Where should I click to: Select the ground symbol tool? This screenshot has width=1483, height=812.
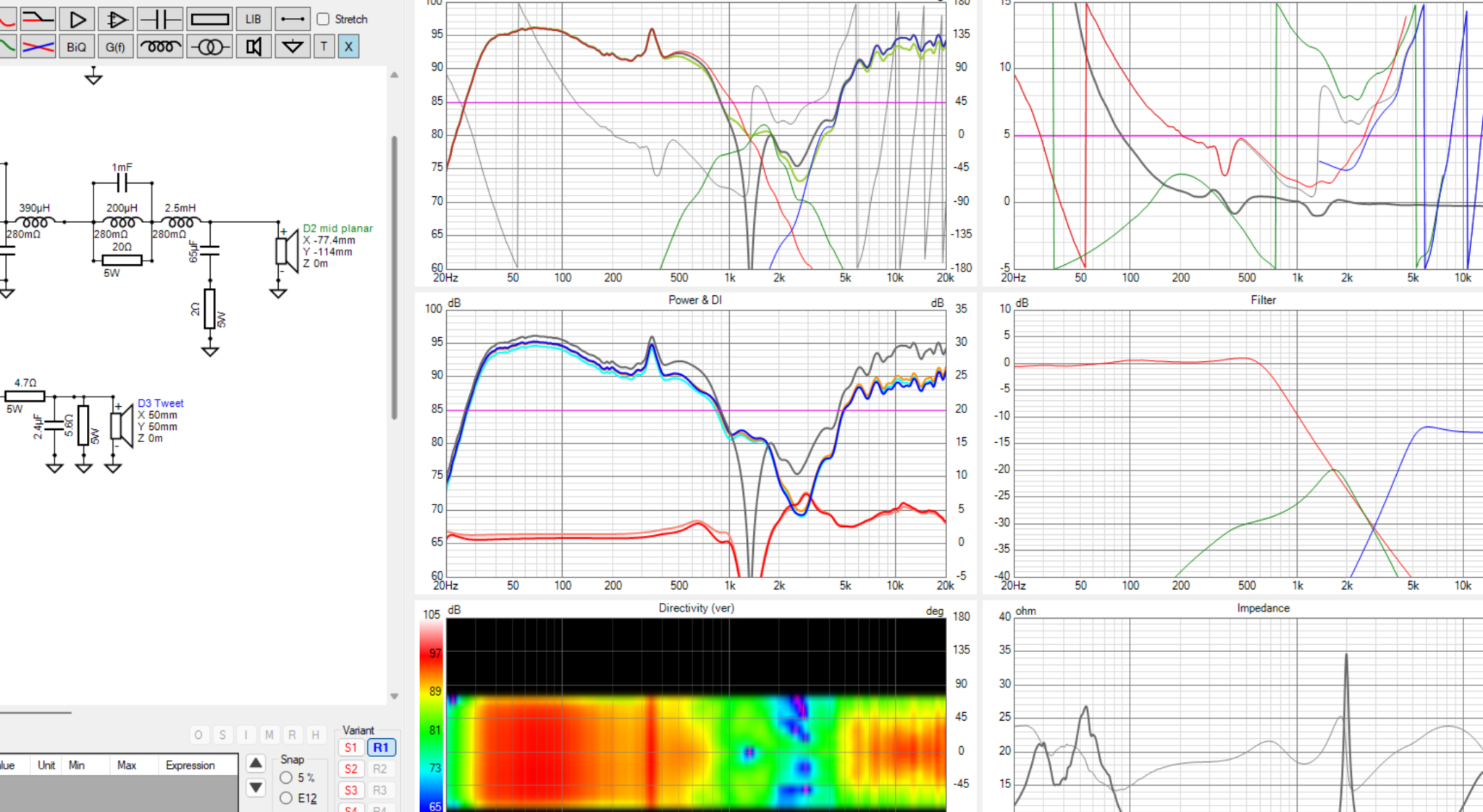pyautogui.click(x=293, y=47)
